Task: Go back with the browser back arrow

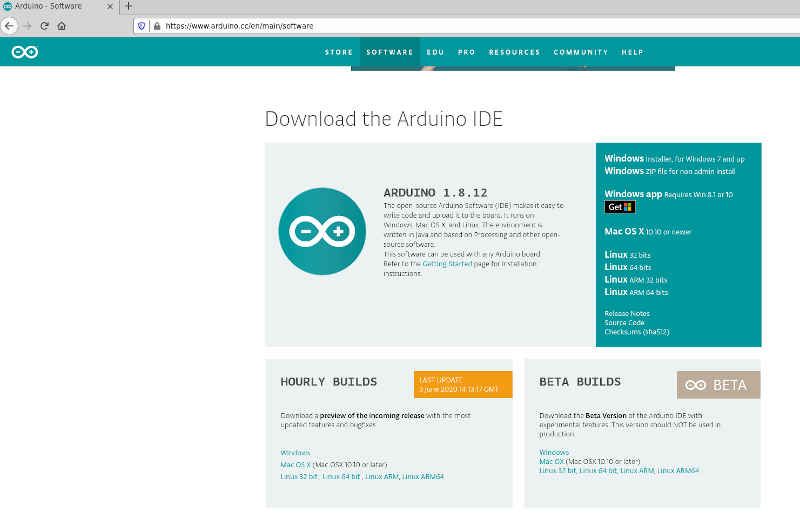Action: (9, 26)
